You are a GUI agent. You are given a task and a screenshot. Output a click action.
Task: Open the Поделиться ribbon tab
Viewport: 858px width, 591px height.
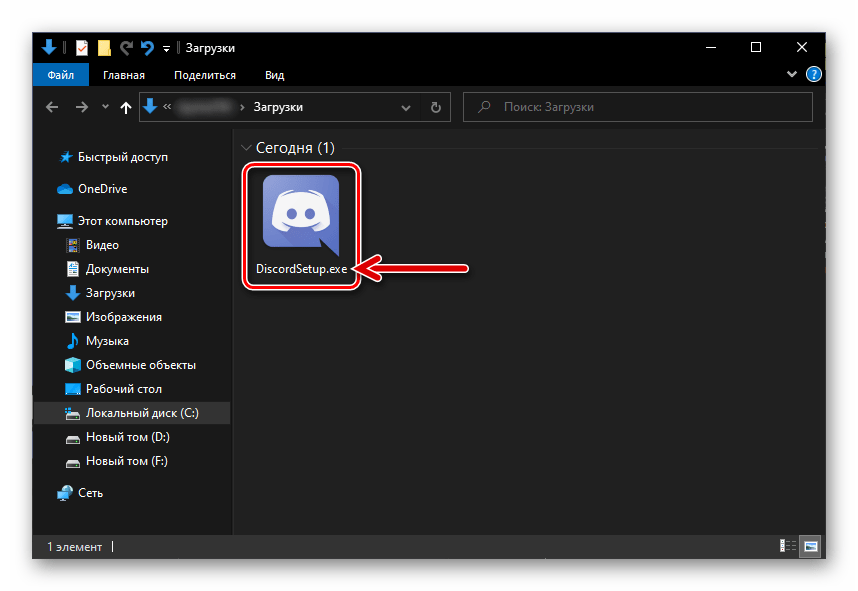204,75
